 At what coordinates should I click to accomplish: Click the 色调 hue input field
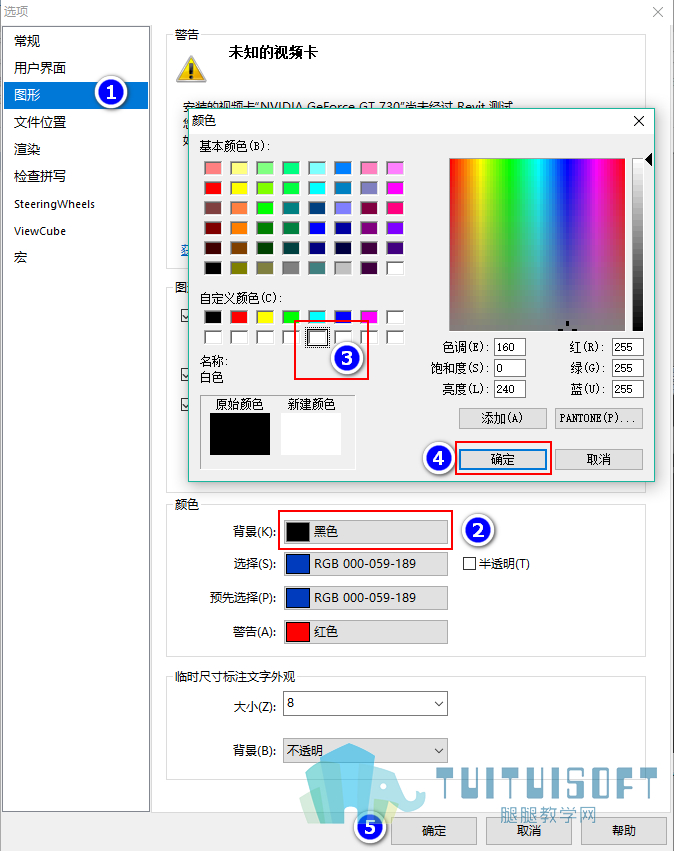coord(510,347)
